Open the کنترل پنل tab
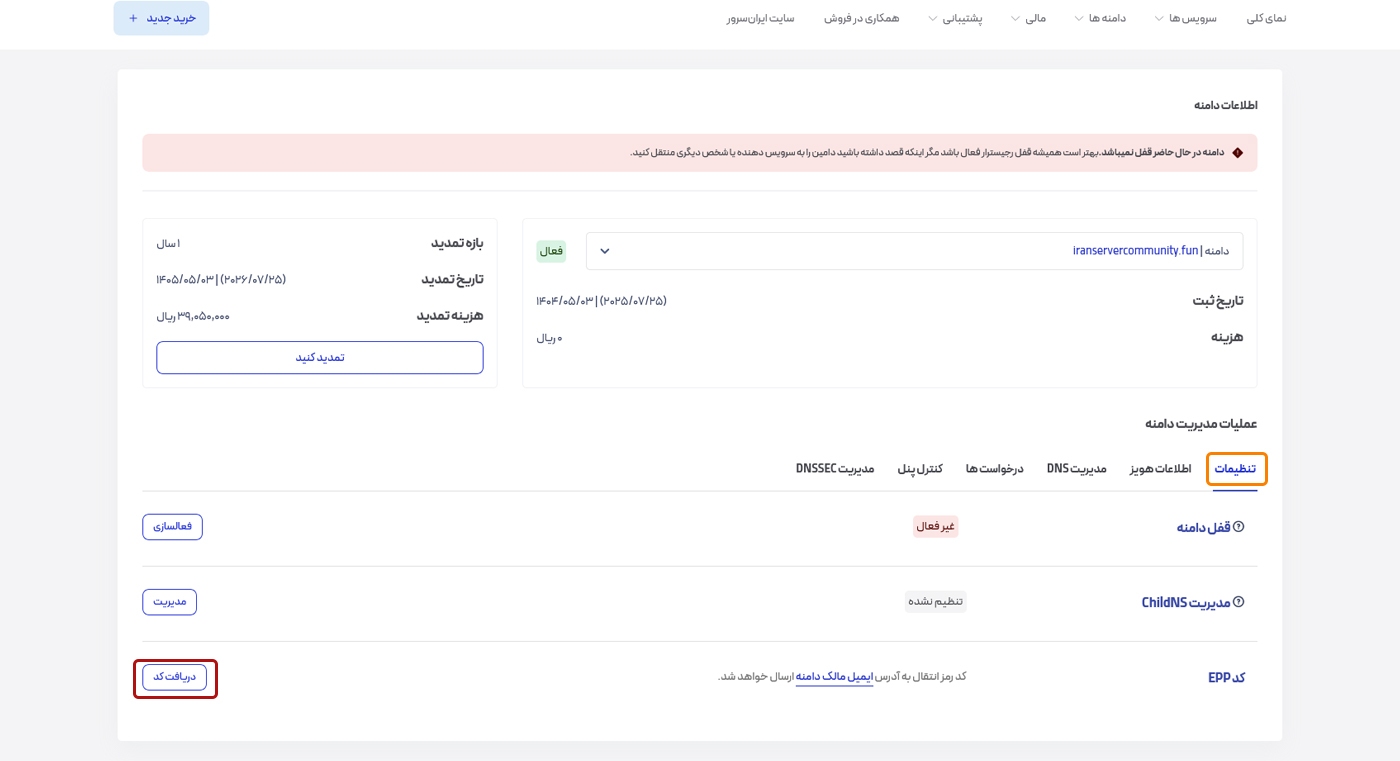 coord(918,467)
